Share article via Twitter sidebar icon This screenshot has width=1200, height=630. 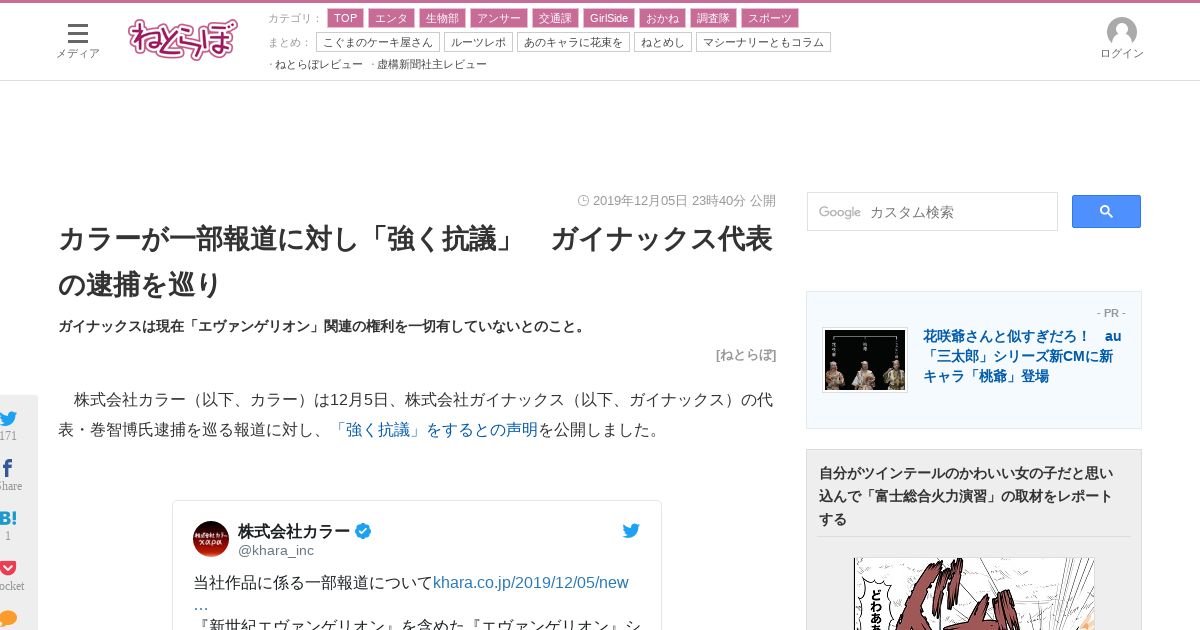click(8, 419)
